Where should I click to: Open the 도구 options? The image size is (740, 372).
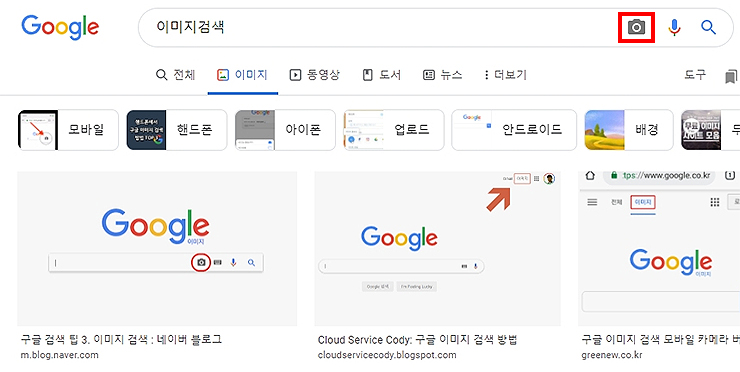(x=695, y=75)
